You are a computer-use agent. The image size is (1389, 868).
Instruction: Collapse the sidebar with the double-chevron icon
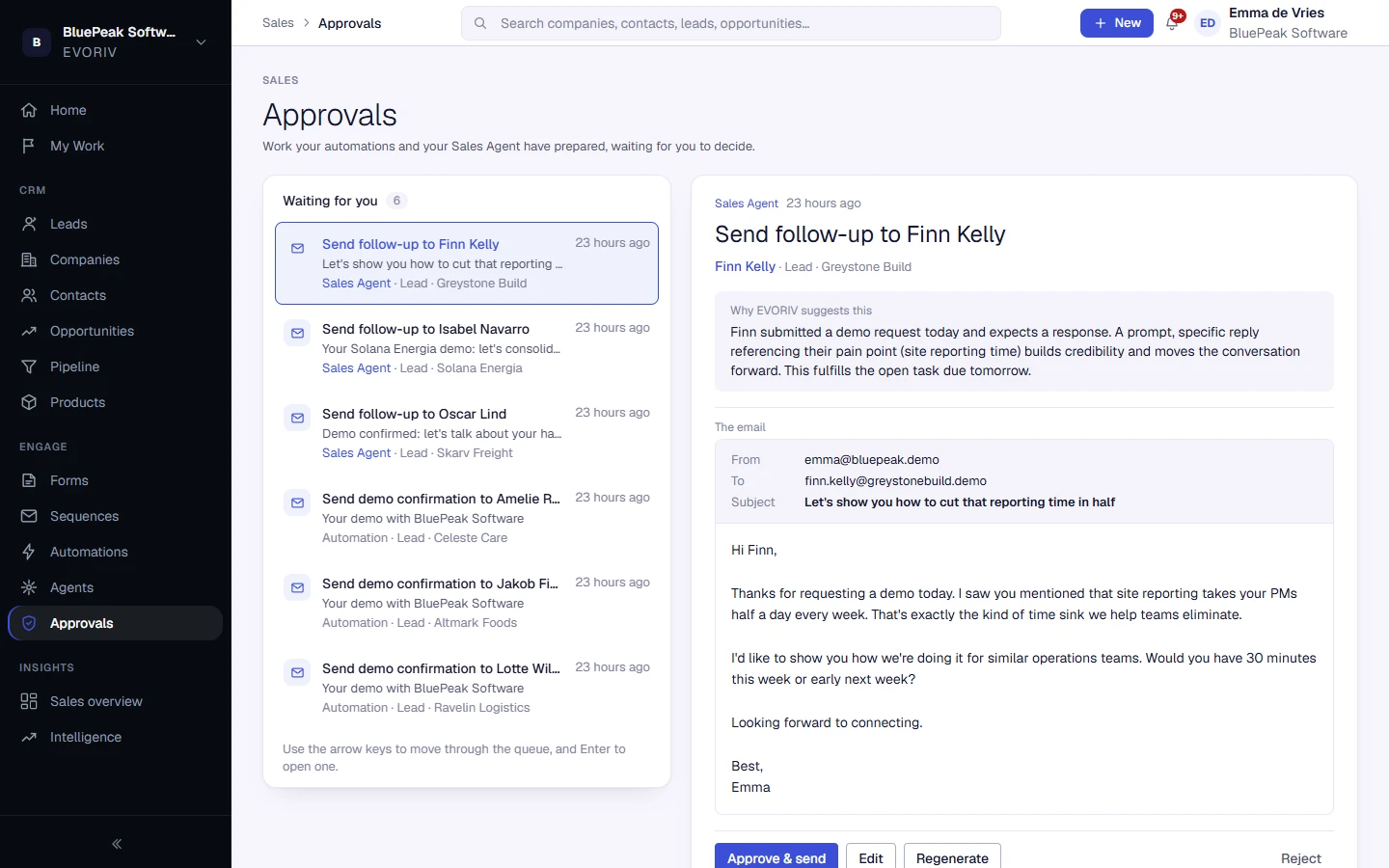pyautogui.click(x=117, y=844)
